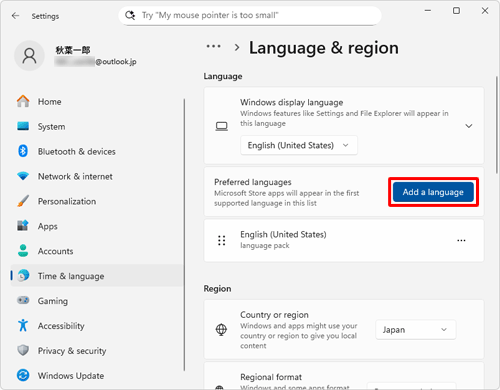Open Privacy & security settings
This screenshot has width=500, height=390.
[x=97, y=350]
